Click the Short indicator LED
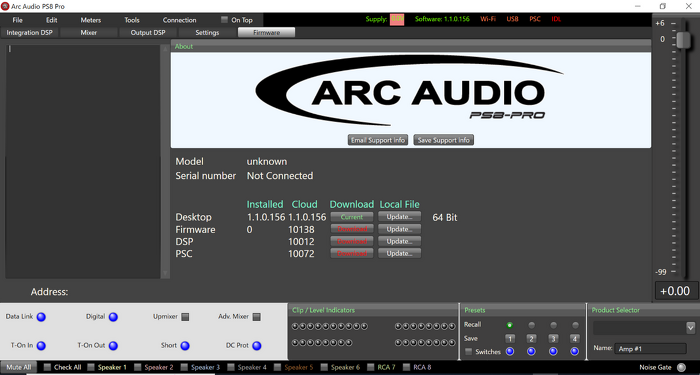 click(x=185, y=346)
